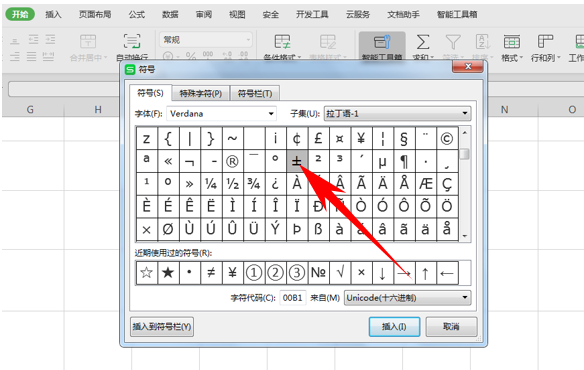
Task: Switch to the 特殊字符(P) tab
Action: (x=201, y=94)
